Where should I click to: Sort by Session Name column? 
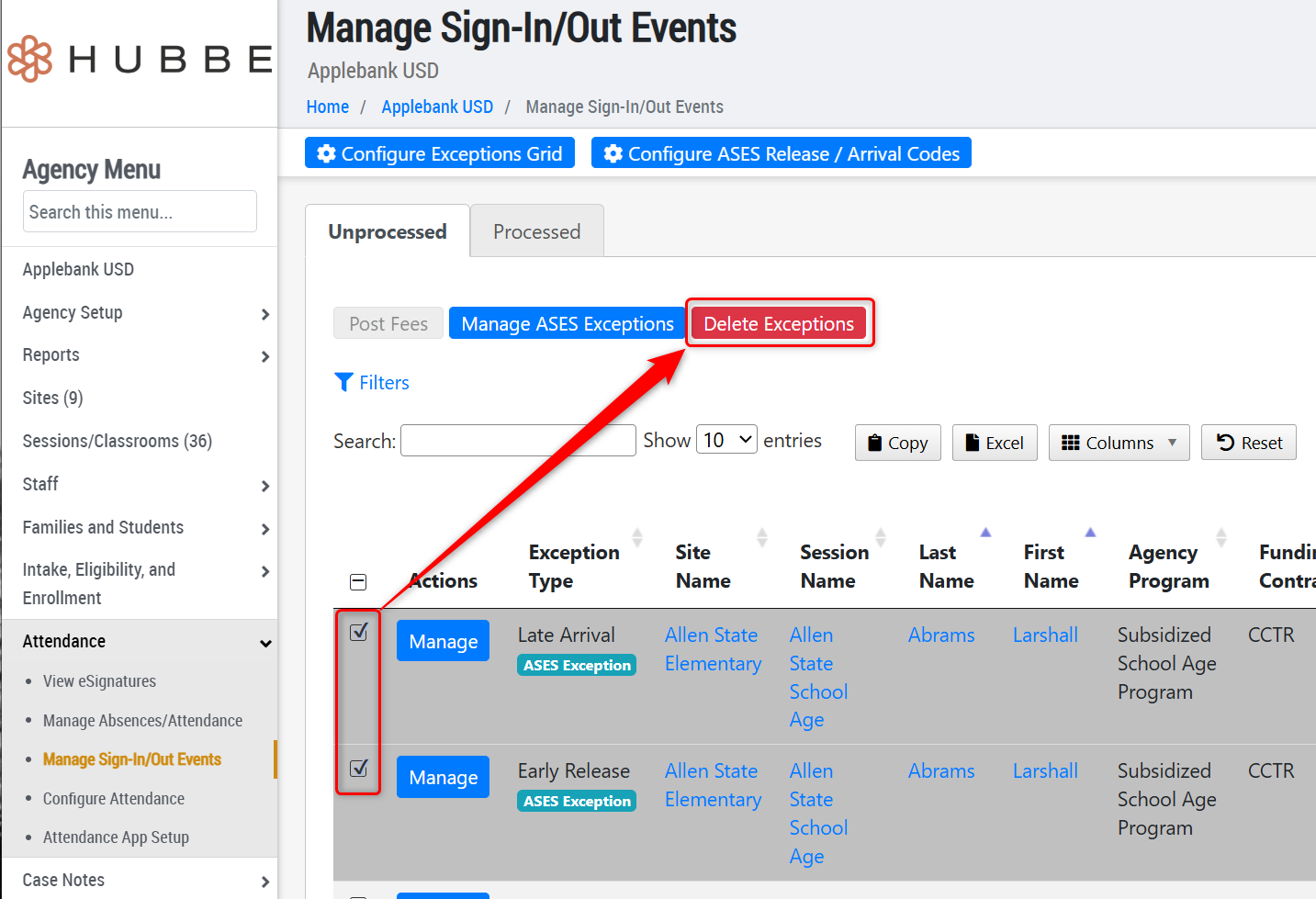coord(834,566)
